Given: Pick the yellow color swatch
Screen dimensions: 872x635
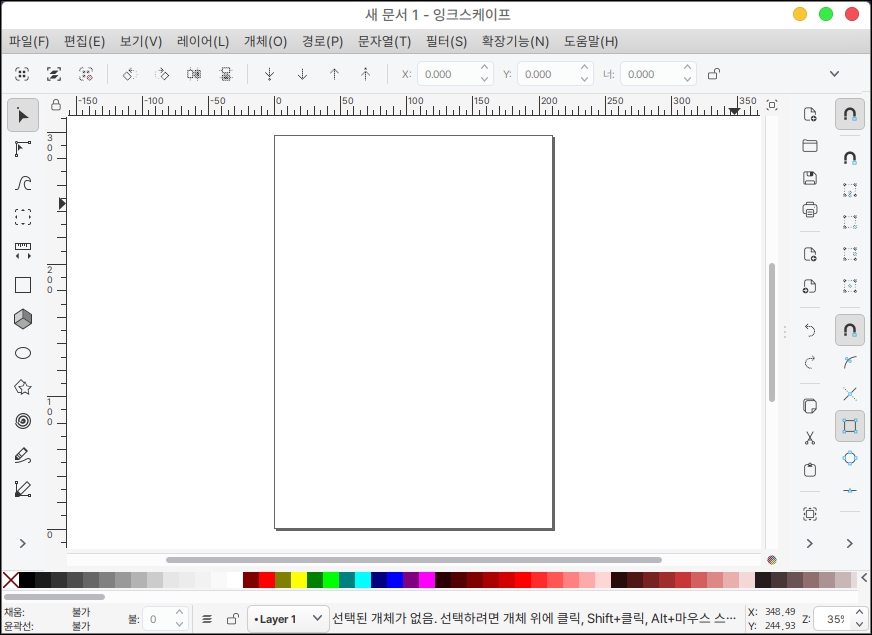Looking at the screenshot, I should click(x=299, y=580).
